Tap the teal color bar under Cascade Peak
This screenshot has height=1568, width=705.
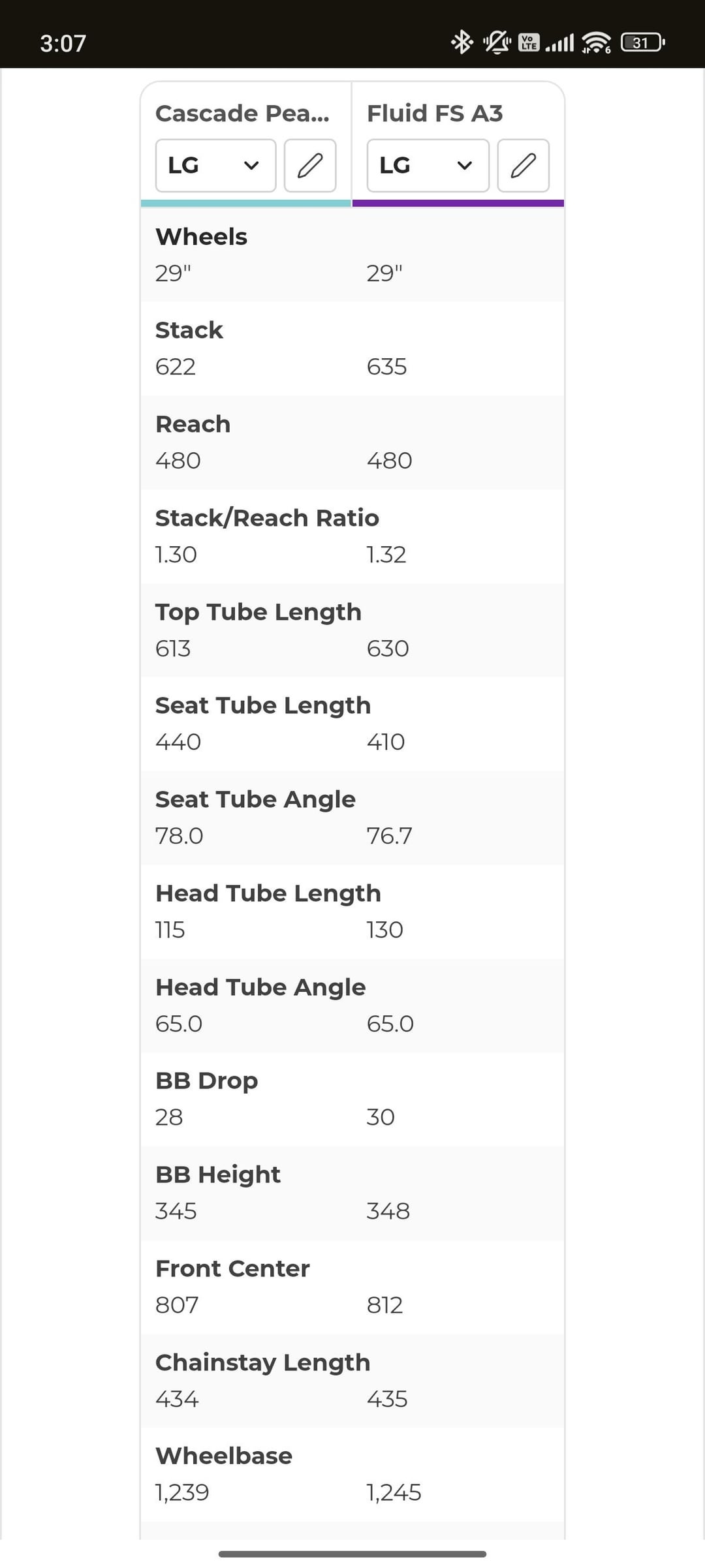246,204
